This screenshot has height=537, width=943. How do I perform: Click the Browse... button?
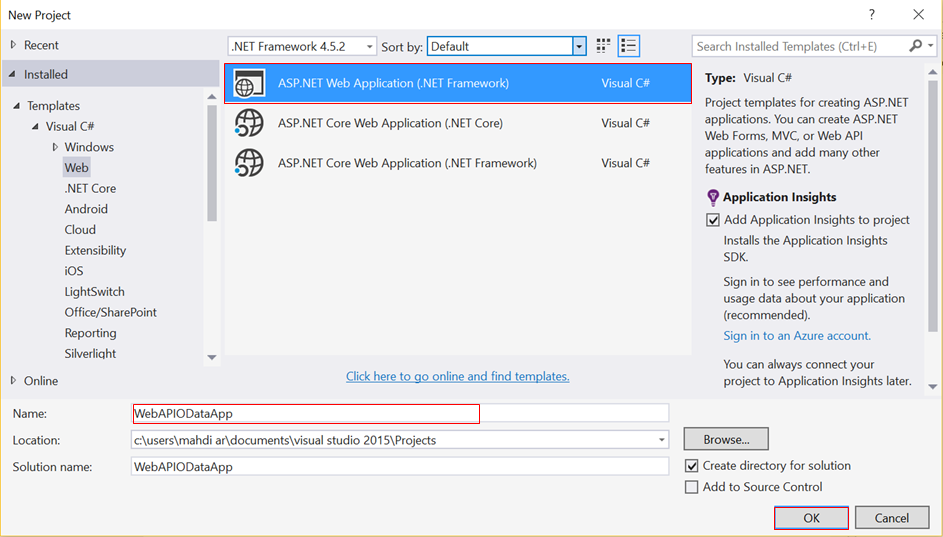click(x=726, y=439)
